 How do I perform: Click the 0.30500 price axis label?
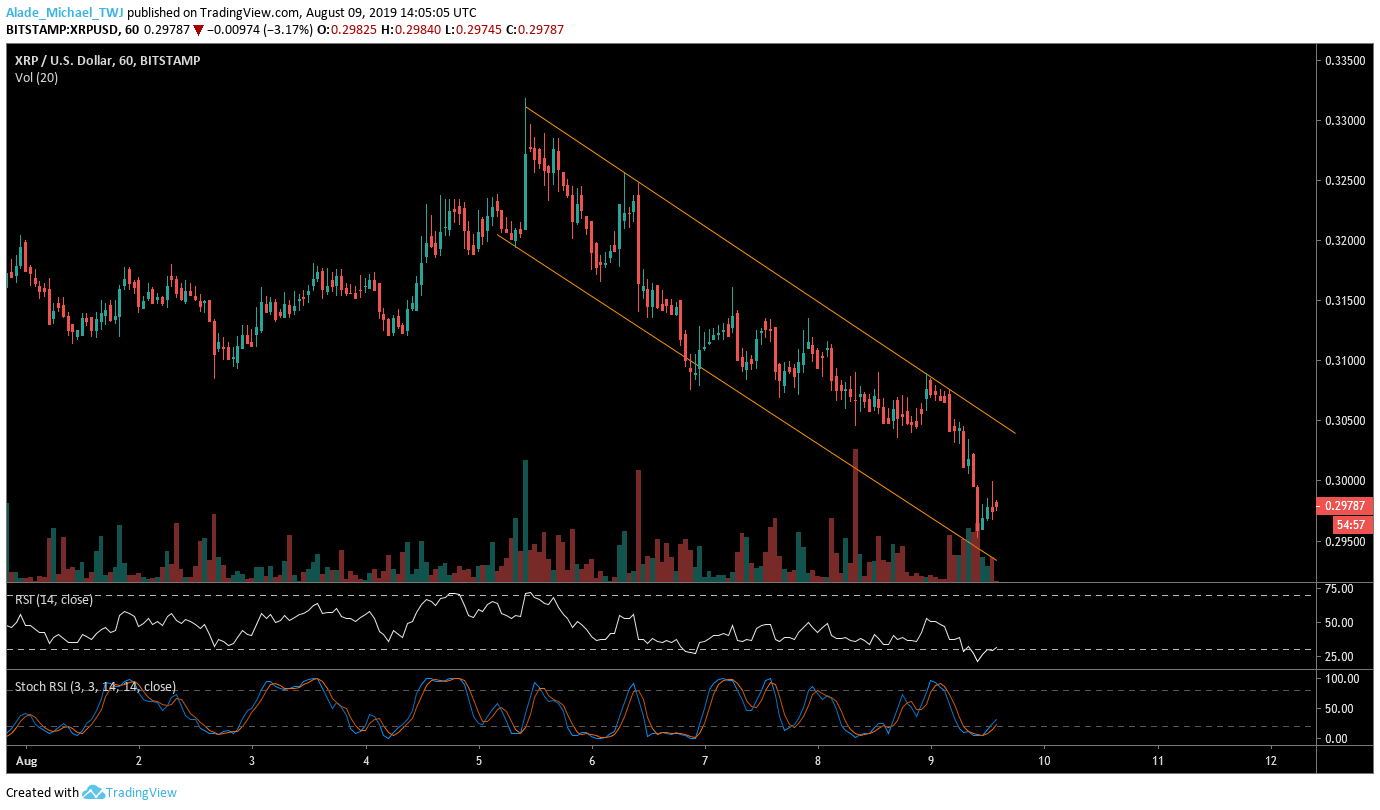[1345, 421]
